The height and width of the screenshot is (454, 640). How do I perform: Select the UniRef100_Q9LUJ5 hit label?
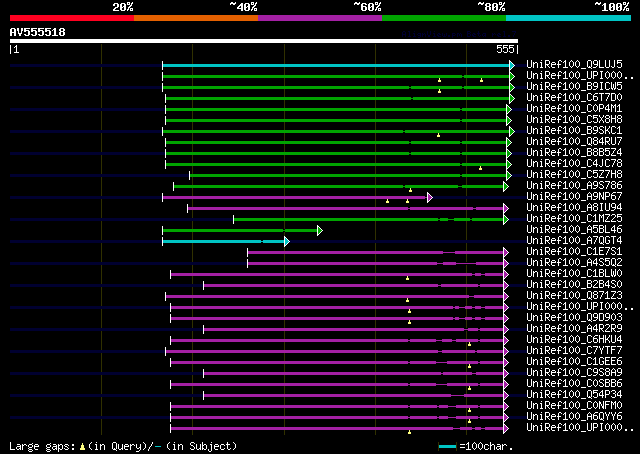pos(574,64)
